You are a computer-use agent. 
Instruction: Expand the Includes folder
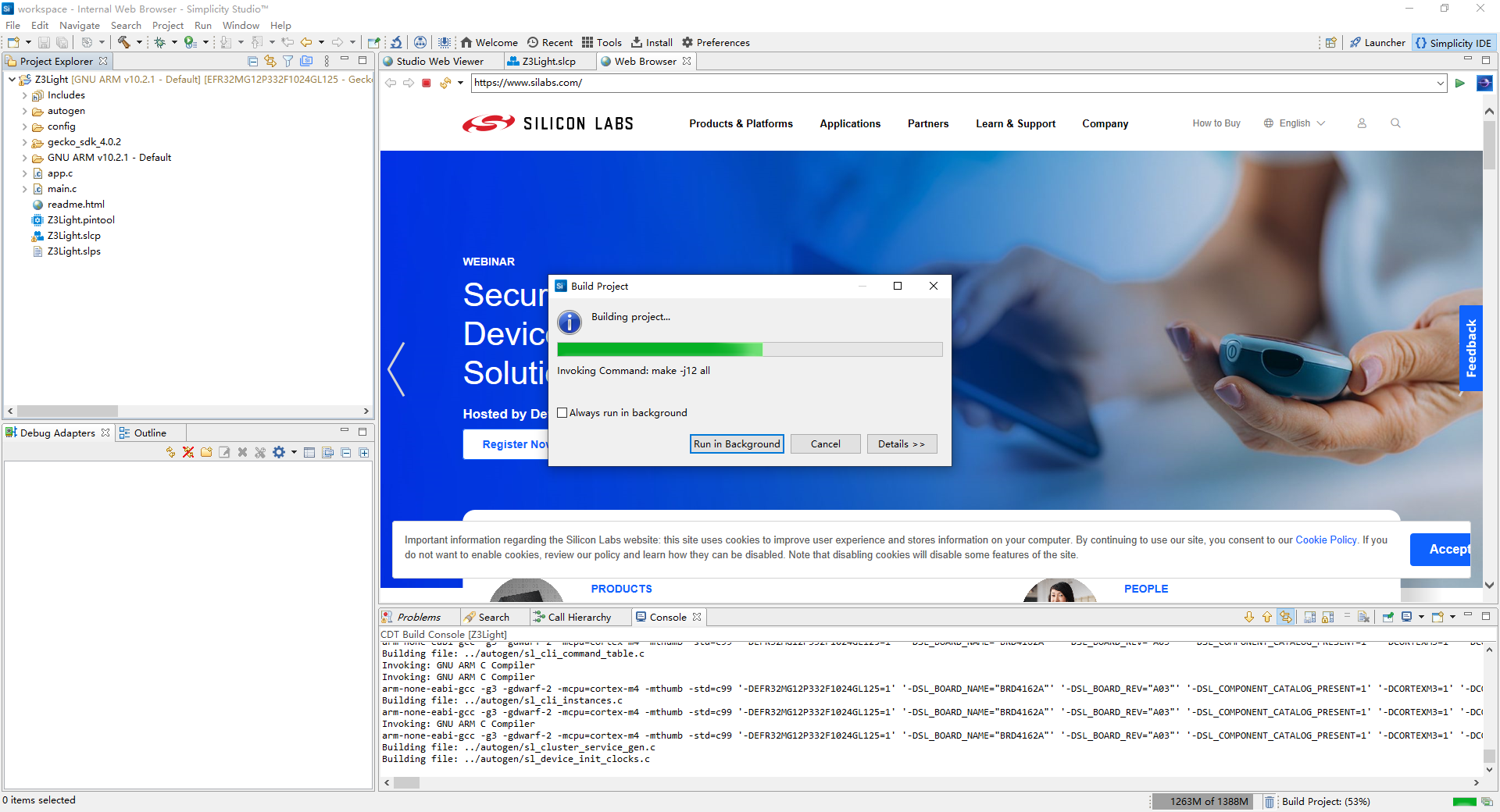25,95
